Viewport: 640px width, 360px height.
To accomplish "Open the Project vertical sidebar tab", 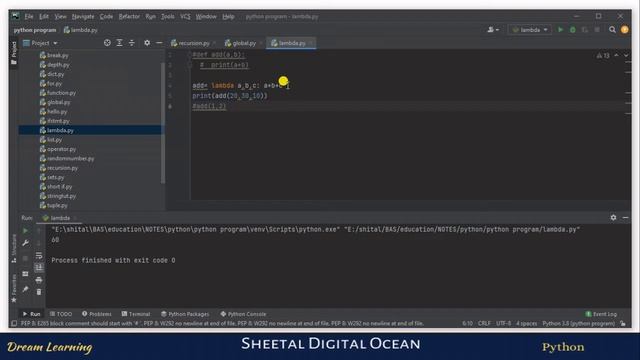I will tap(14, 53).
